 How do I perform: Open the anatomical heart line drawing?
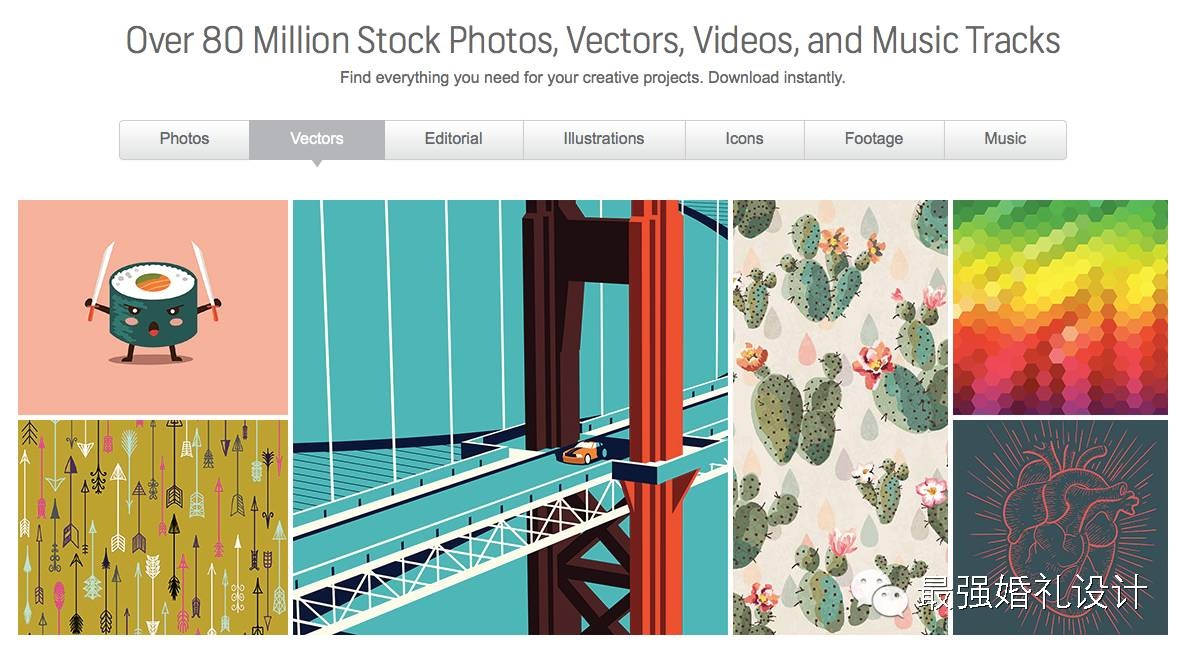1060,500
